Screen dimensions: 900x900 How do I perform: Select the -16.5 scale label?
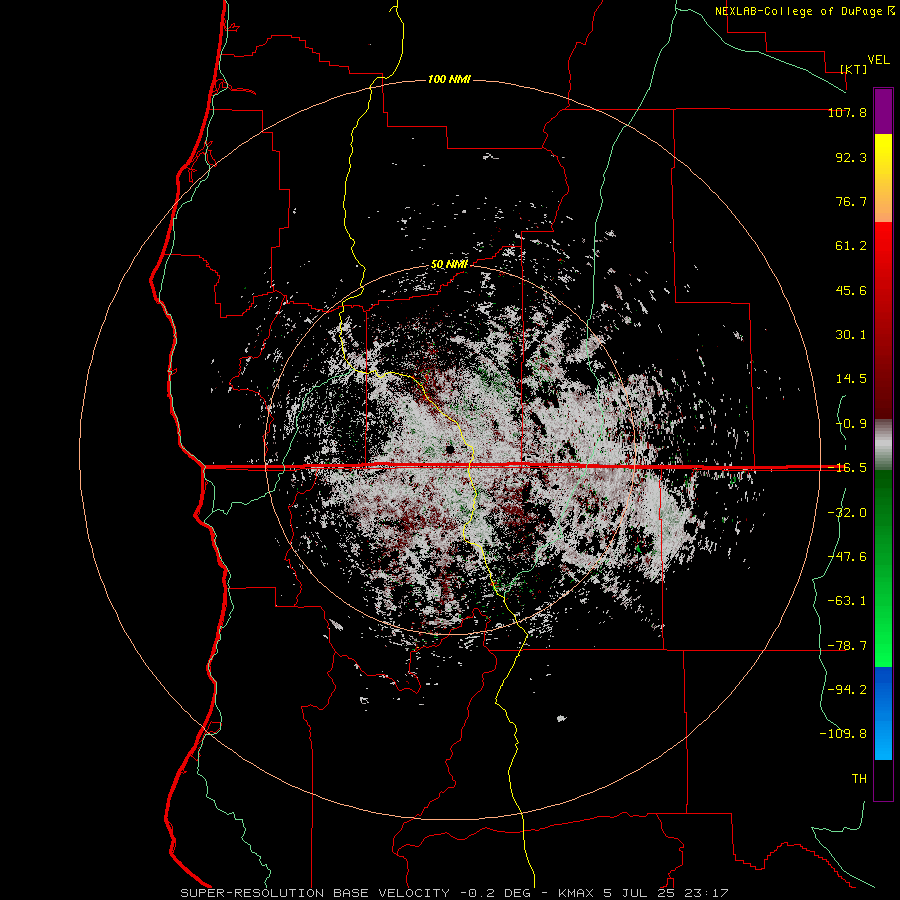click(x=847, y=468)
